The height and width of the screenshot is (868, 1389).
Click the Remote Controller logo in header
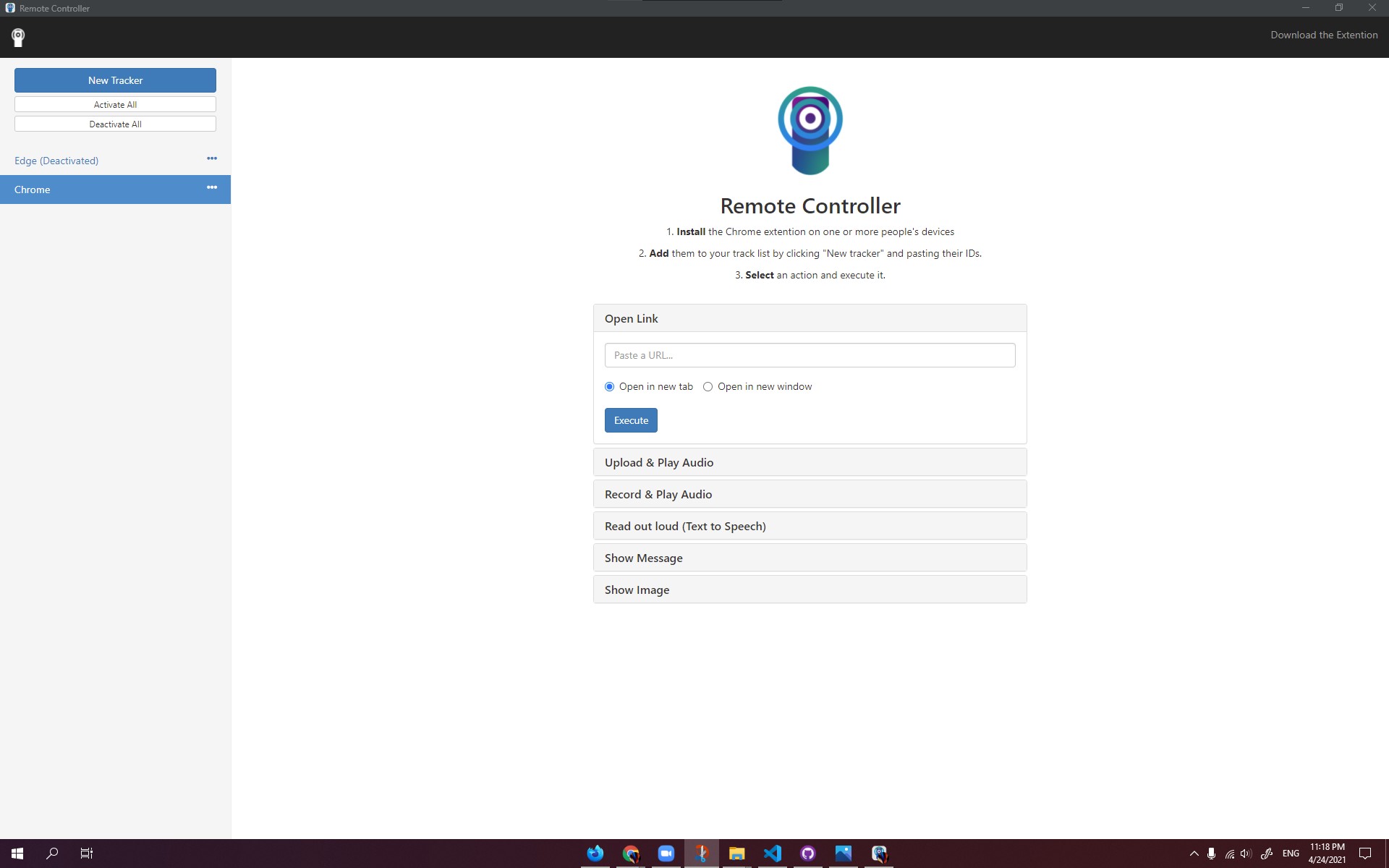click(18, 38)
